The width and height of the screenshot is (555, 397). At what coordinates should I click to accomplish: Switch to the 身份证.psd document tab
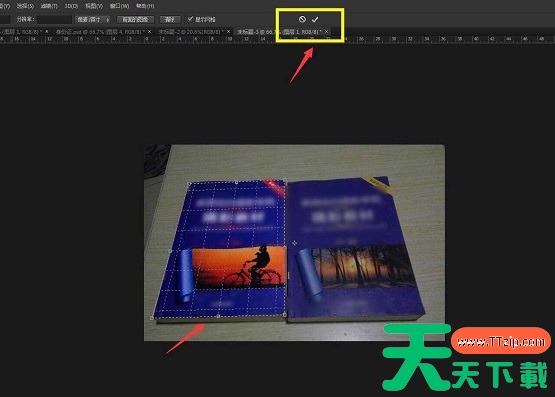(x=100, y=32)
